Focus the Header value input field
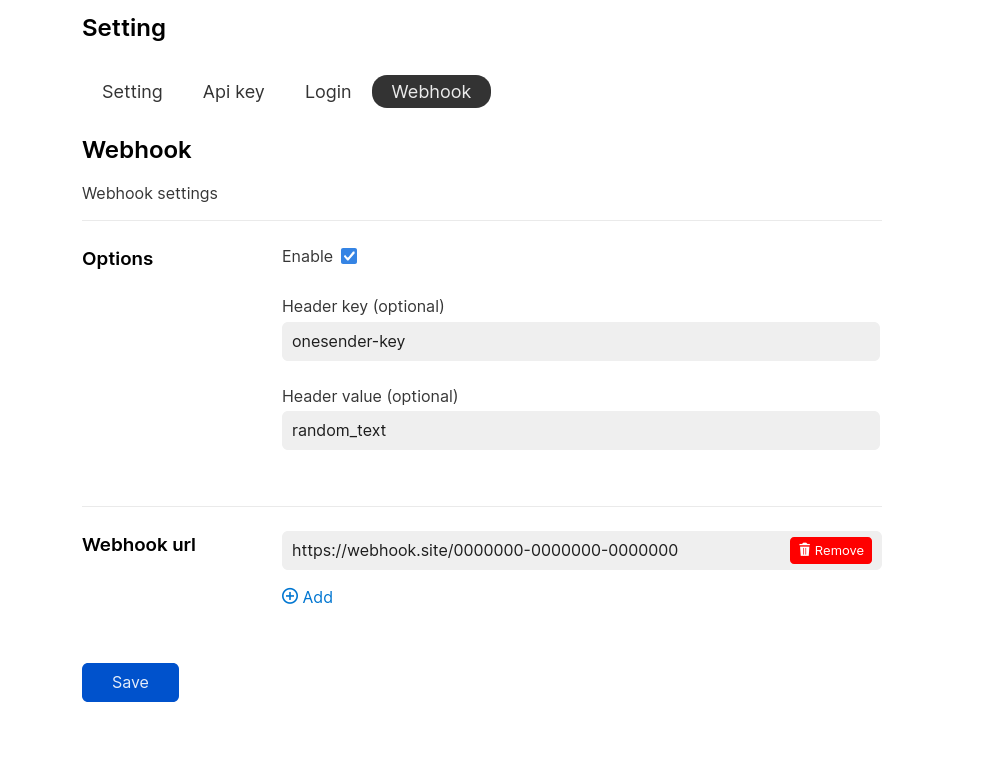 [580, 430]
